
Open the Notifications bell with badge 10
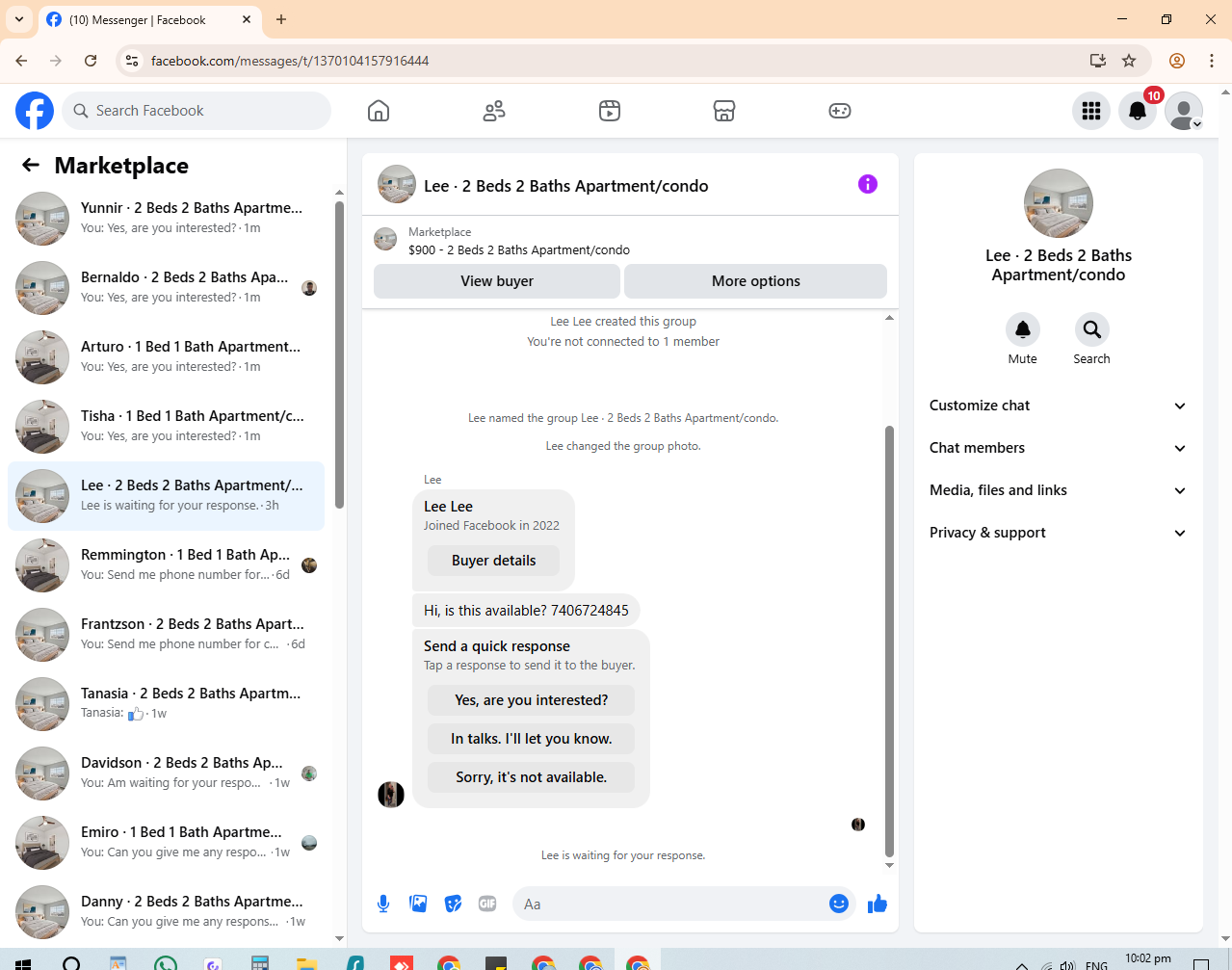(x=1138, y=111)
